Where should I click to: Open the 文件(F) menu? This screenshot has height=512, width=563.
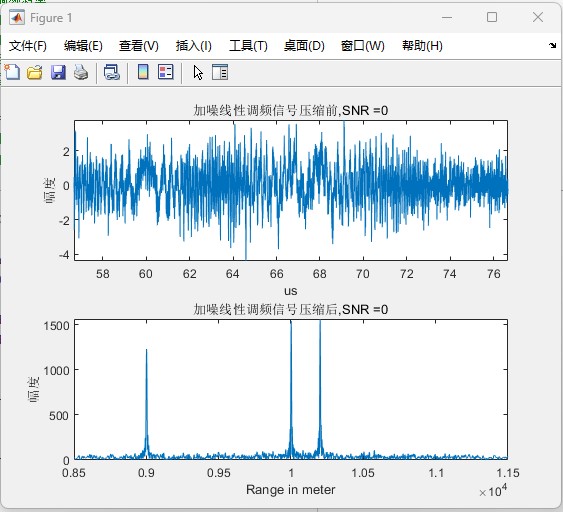28,46
